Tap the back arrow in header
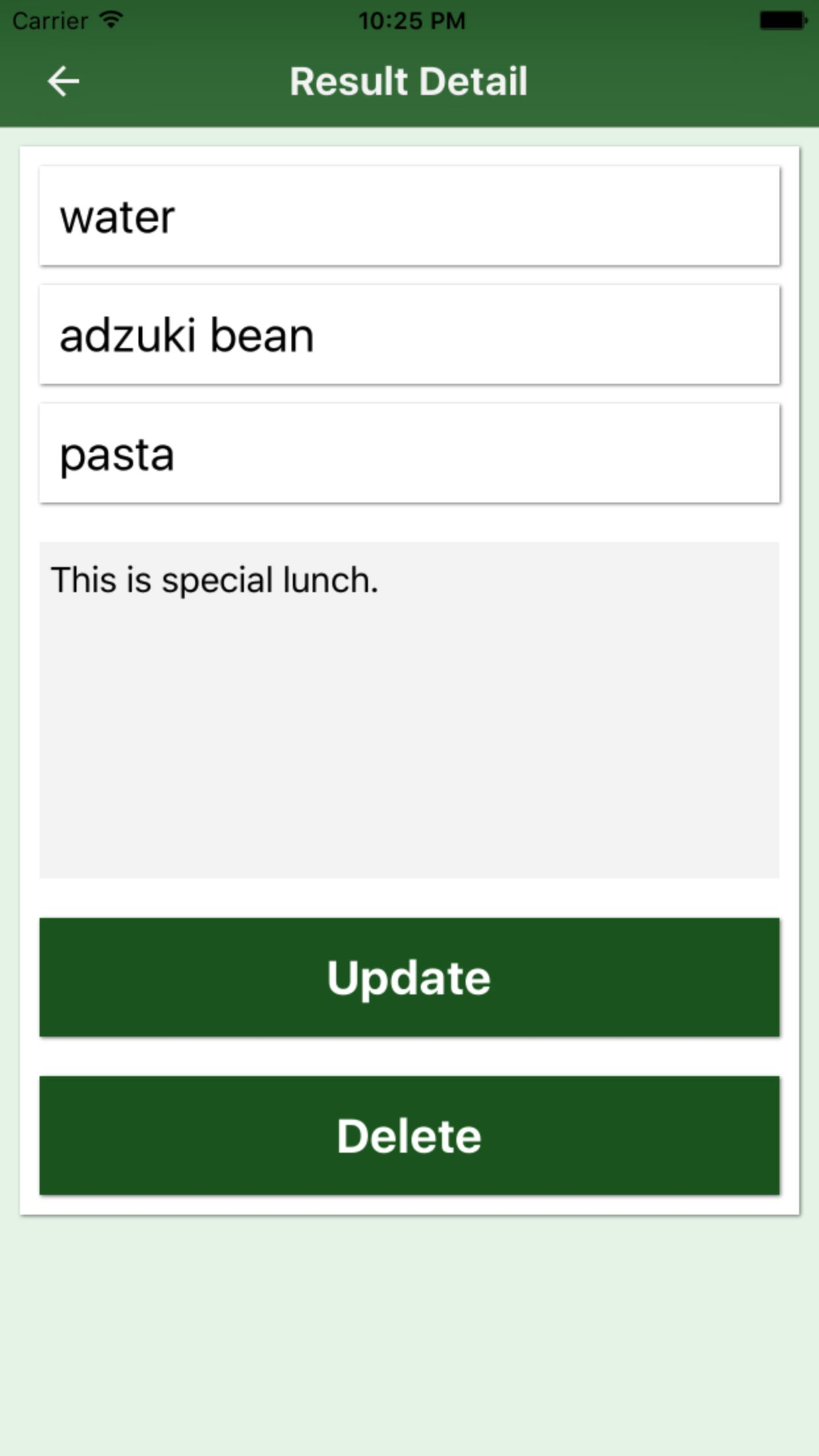 [63, 82]
